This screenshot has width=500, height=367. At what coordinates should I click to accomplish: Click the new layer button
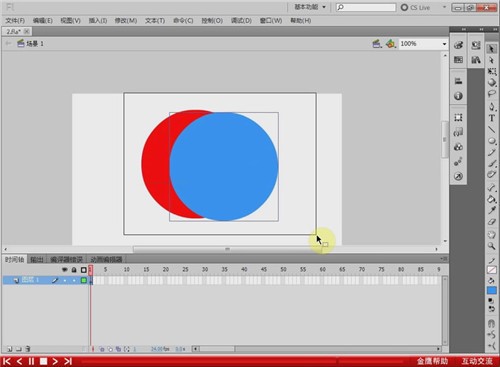[10, 349]
